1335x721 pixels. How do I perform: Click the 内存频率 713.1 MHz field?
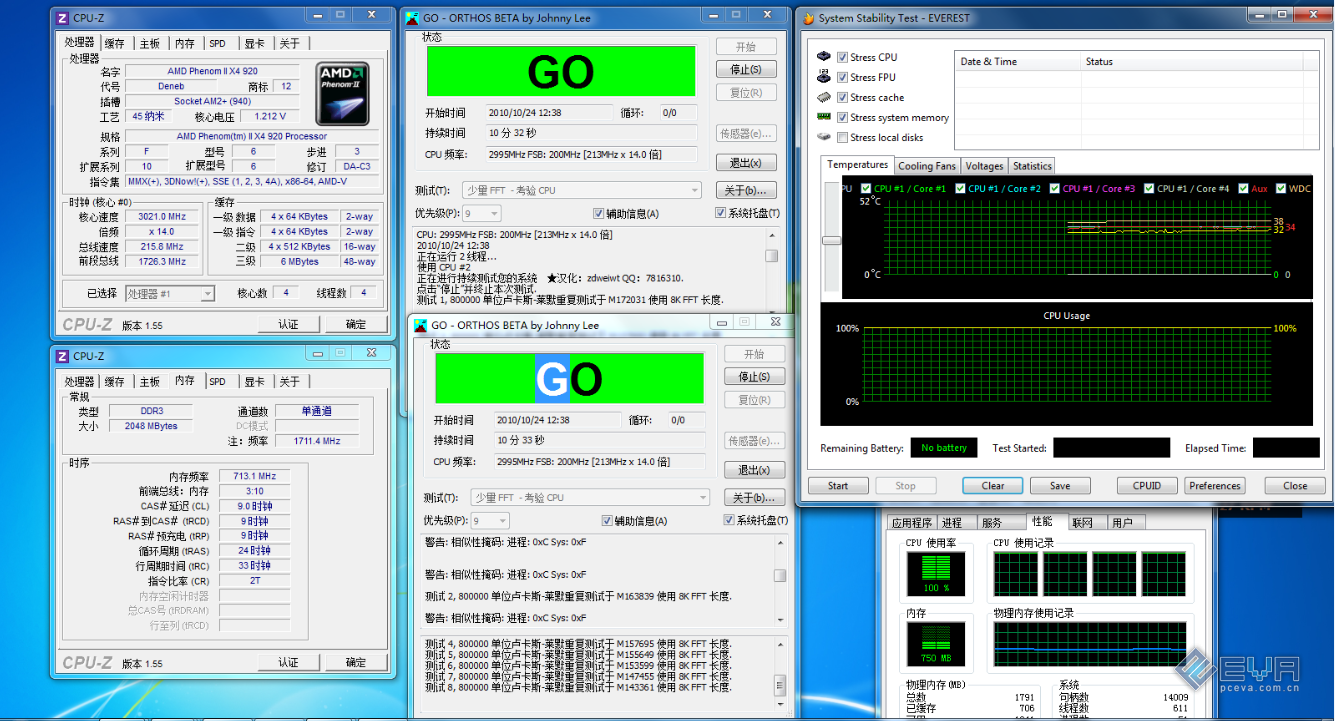click(x=253, y=476)
